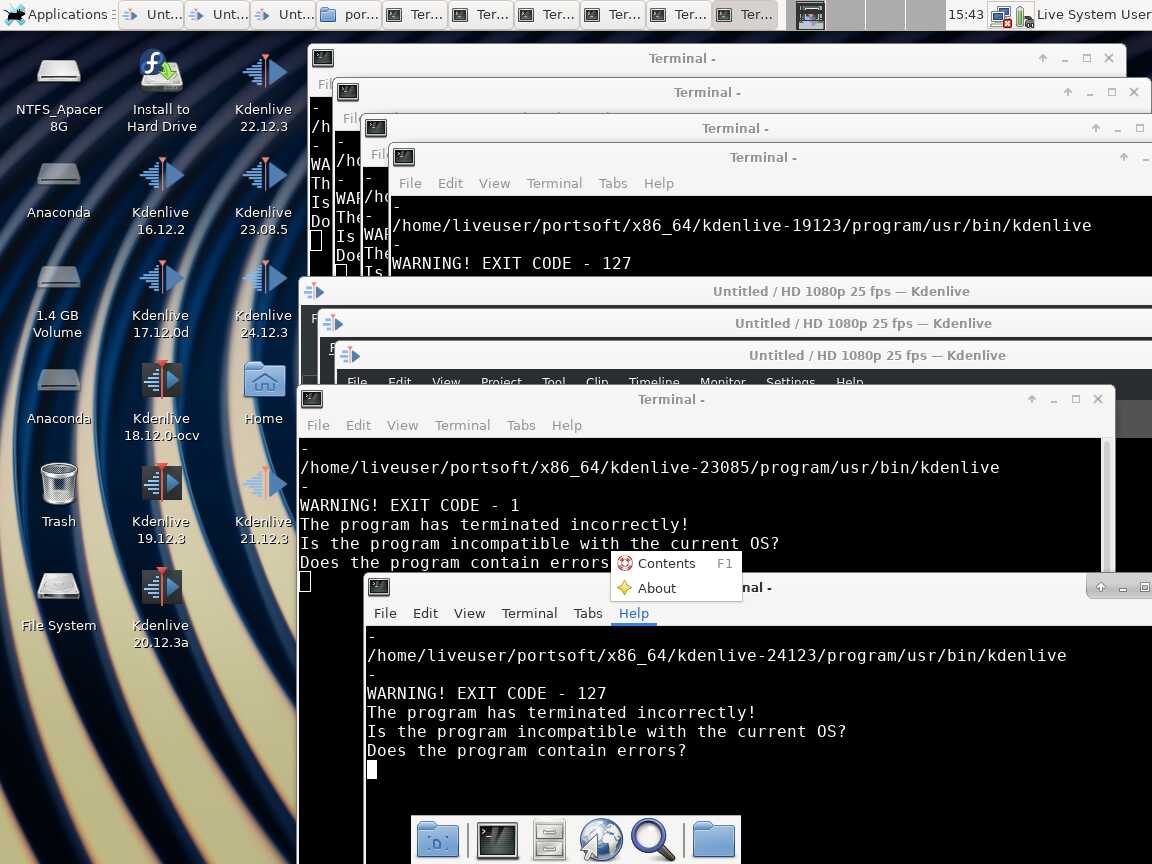Open Timeline menu in frontmost Kdenlive window
This screenshot has height=864, width=1152.
tap(654, 381)
